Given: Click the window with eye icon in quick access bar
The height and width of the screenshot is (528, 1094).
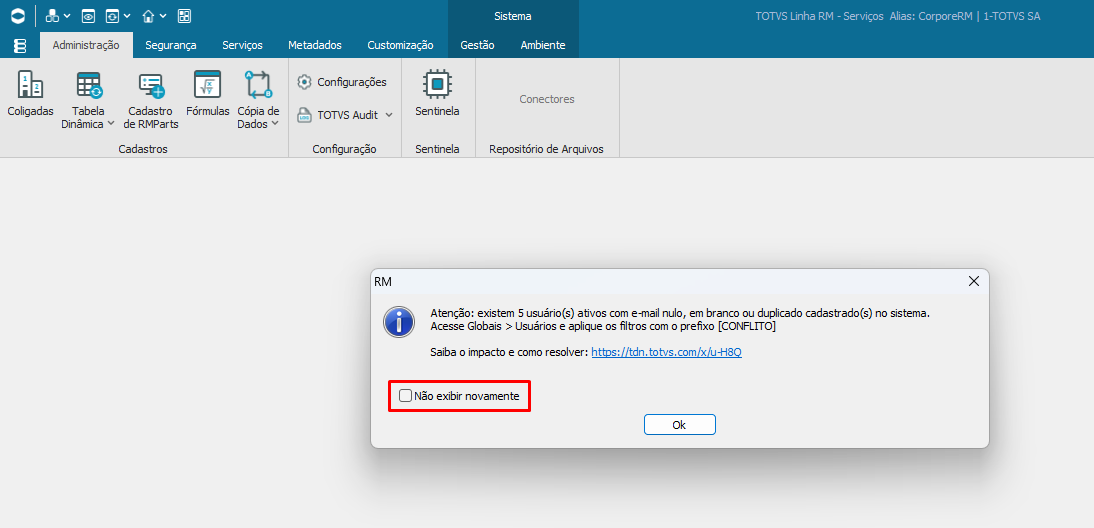Looking at the screenshot, I should [x=88, y=15].
